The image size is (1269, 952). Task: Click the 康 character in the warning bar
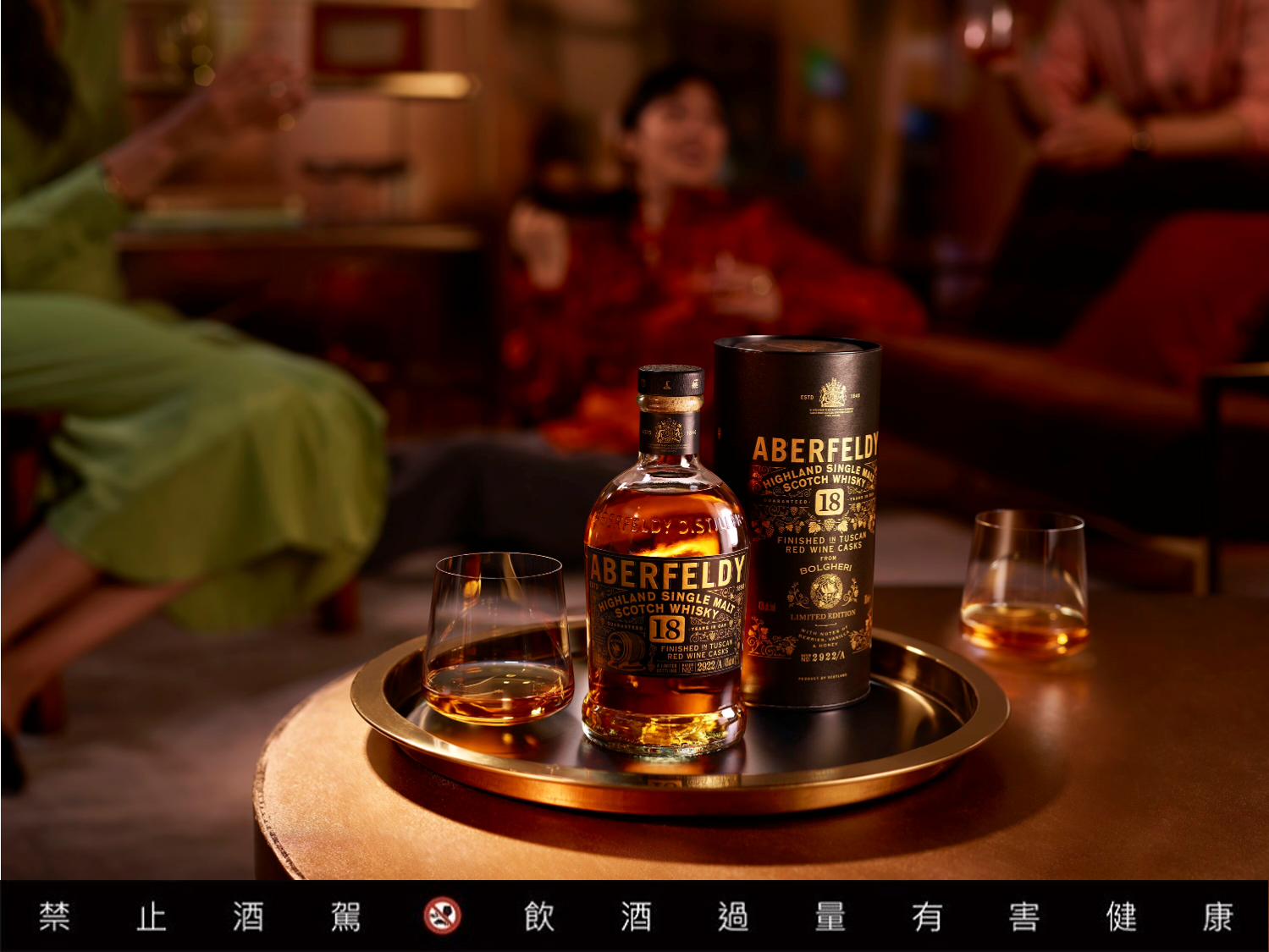click(x=1218, y=916)
